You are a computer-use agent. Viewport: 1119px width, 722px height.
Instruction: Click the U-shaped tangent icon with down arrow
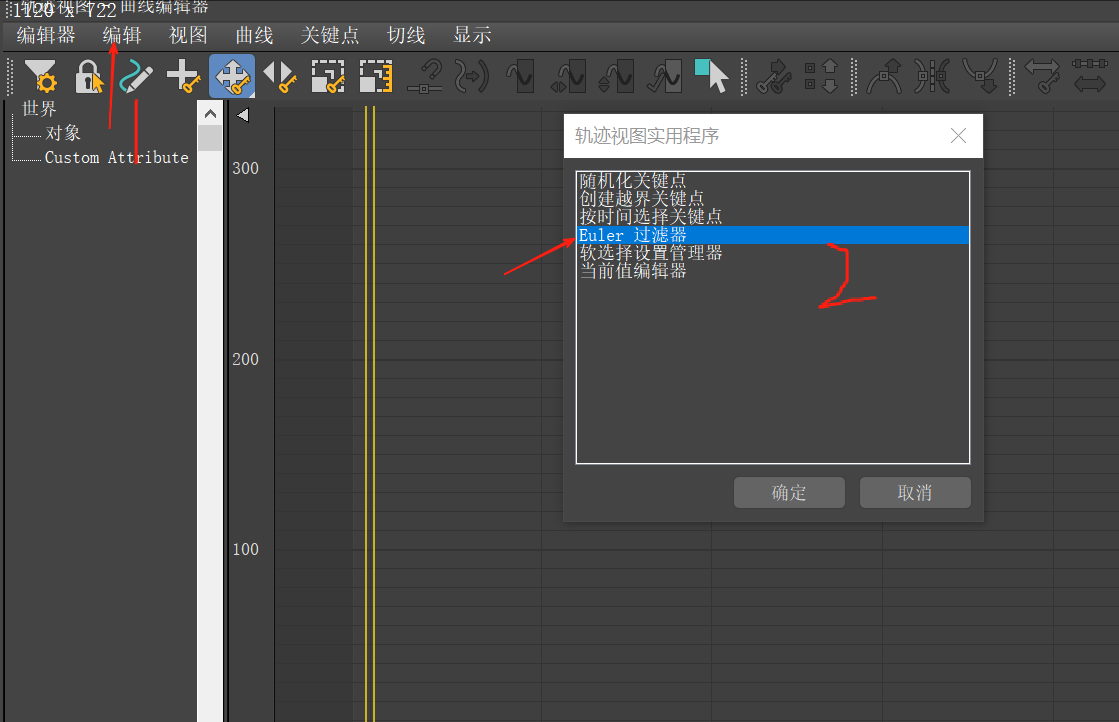coord(981,76)
